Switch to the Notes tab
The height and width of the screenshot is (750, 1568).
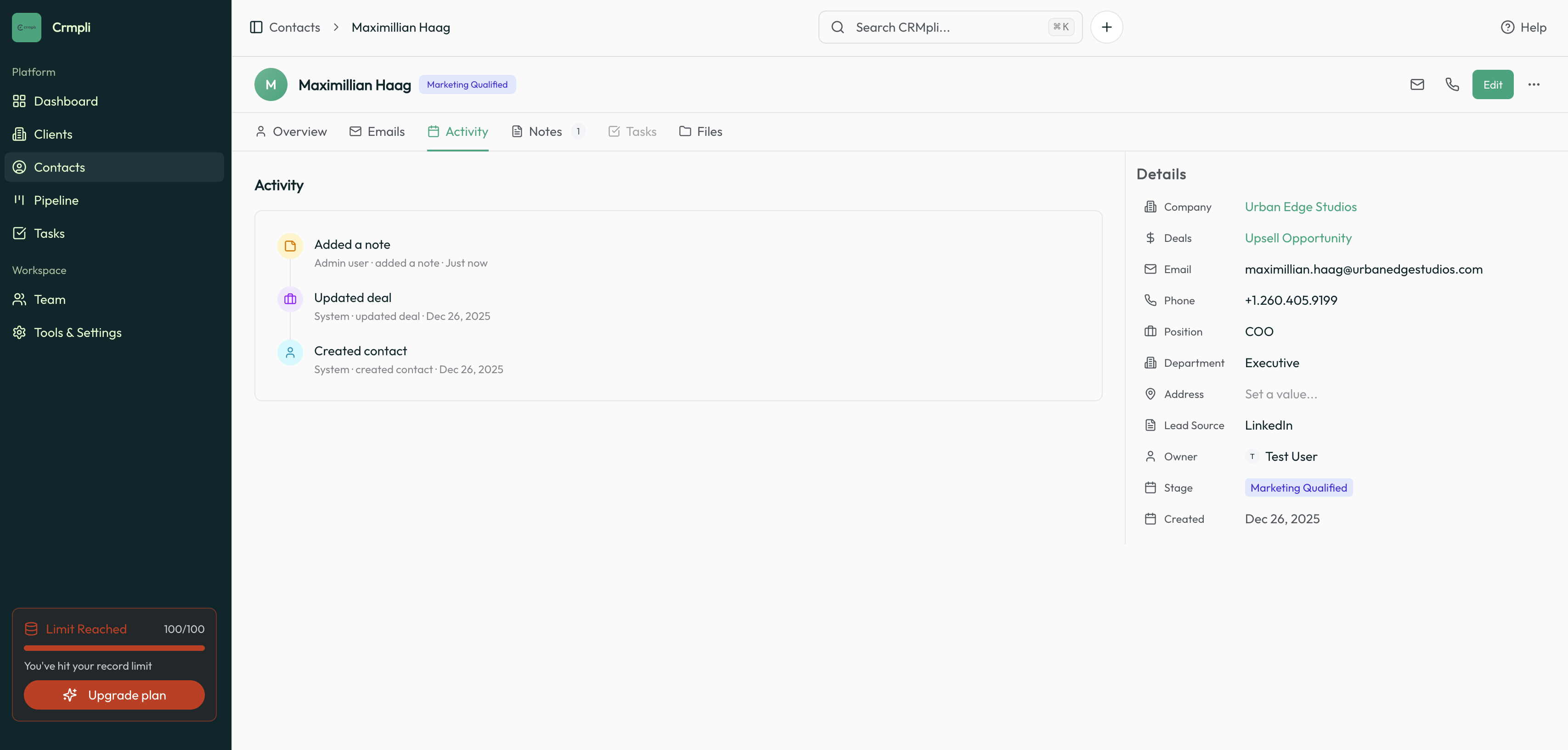545,131
